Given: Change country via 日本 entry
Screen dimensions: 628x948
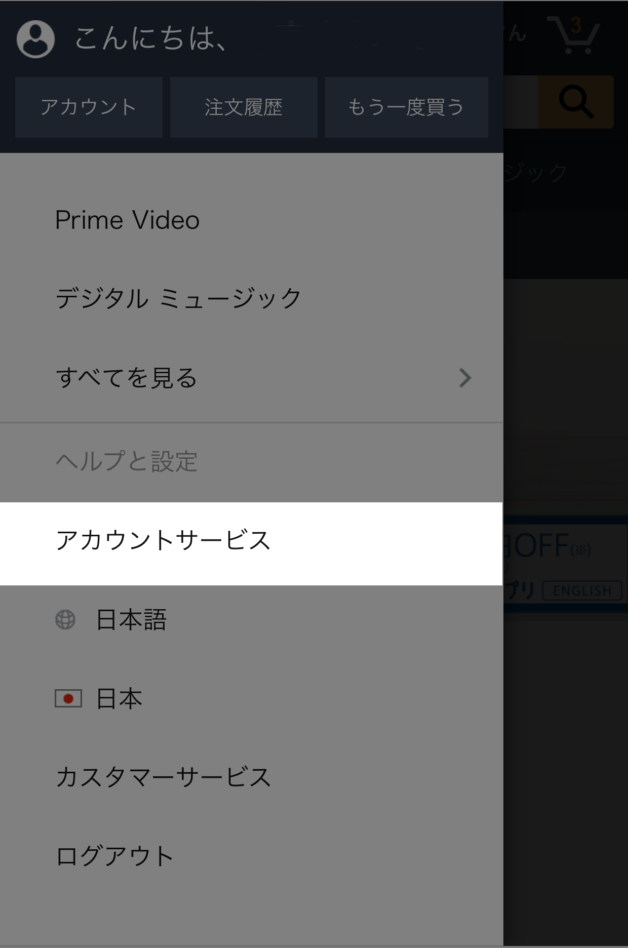Looking at the screenshot, I should tap(251, 698).
